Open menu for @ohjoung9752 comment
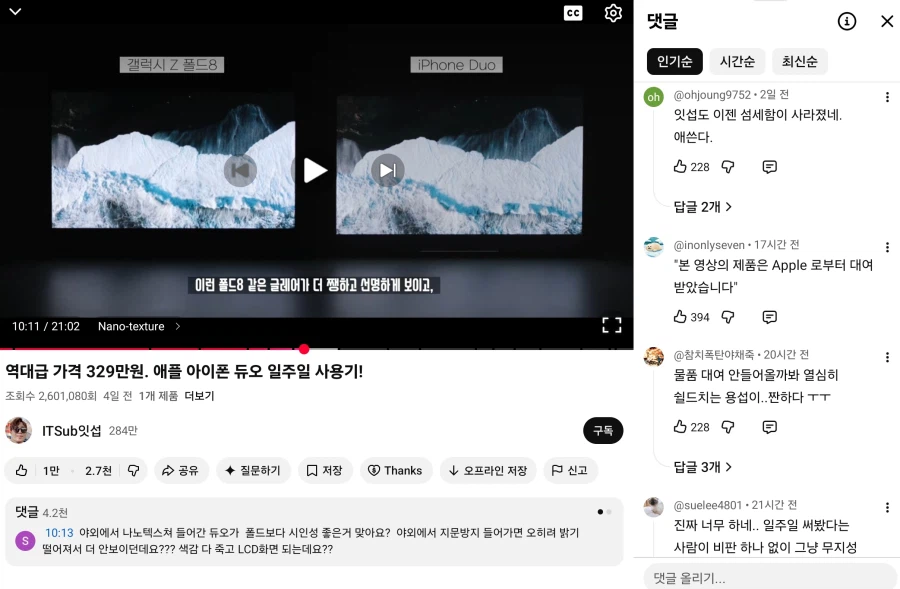The height and width of the screenshot is (589, 900). click(887, 97)
